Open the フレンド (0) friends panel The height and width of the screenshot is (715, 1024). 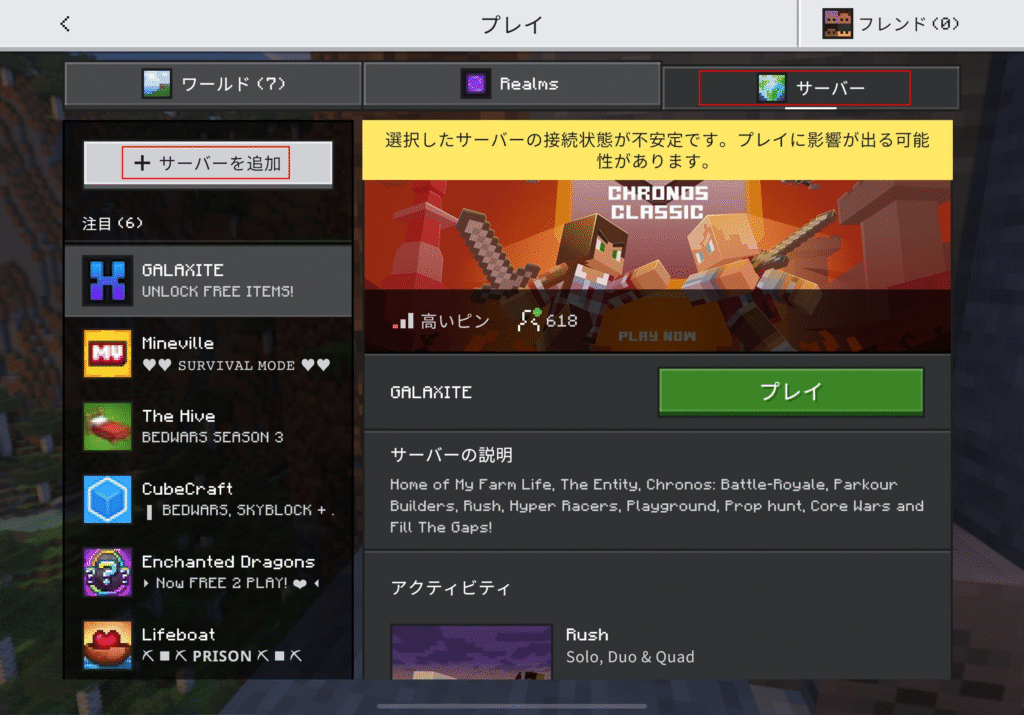point(910,24)
